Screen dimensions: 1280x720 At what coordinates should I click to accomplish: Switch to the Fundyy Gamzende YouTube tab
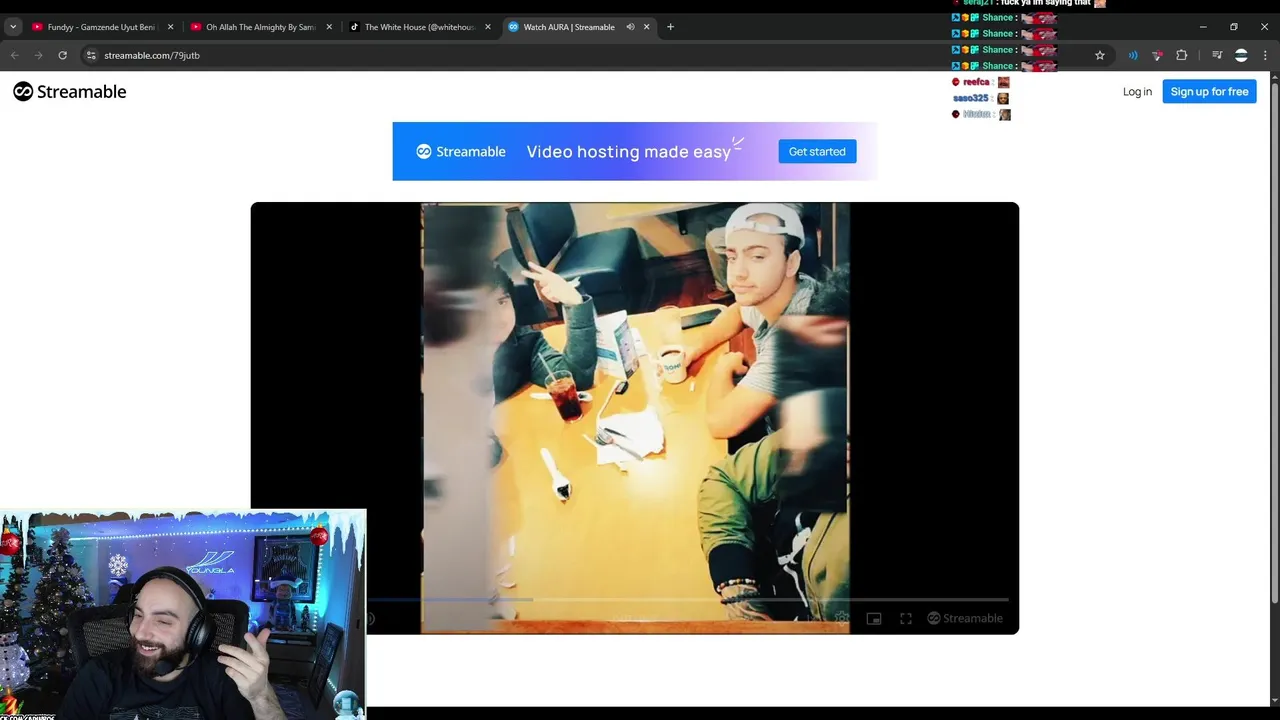(102, 27)
